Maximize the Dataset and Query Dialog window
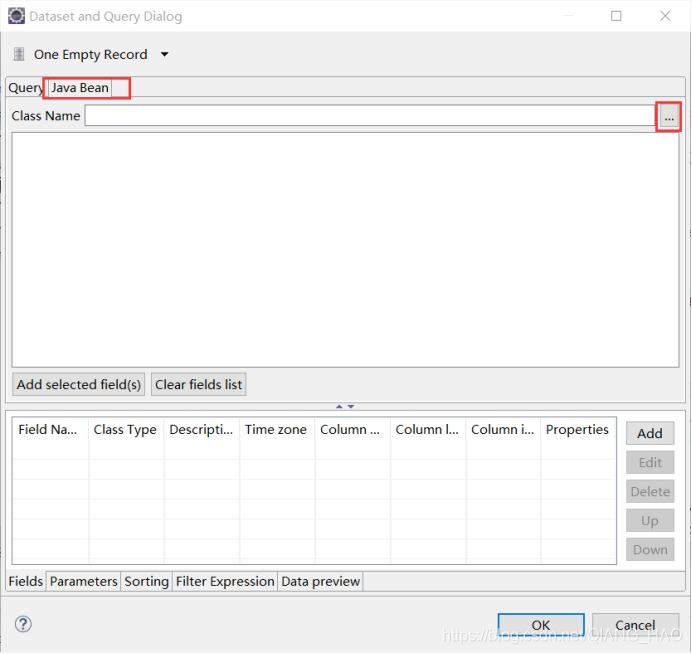The image size is (692, 654). pos(616,16)
